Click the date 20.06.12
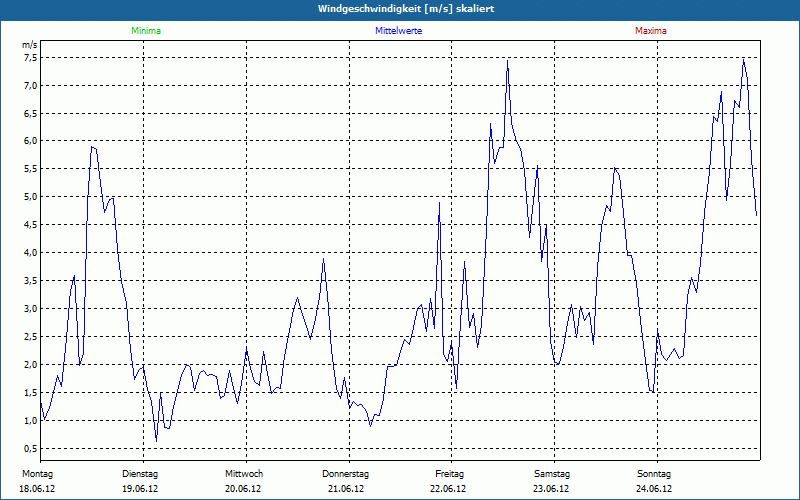Screen dimensions: 800x500 coord(243,489)
